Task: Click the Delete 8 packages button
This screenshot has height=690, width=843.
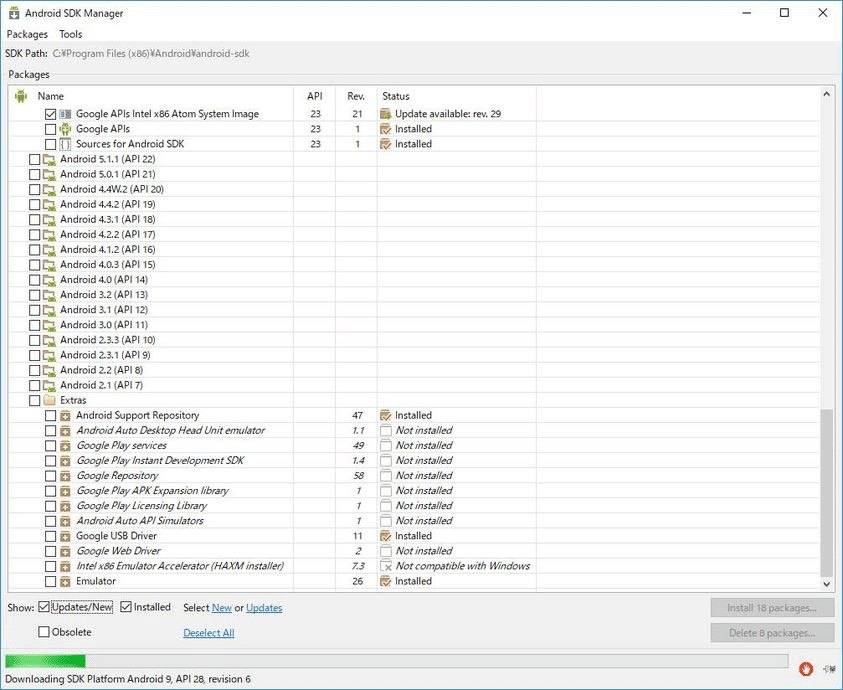Action: (x=772, y=633)
